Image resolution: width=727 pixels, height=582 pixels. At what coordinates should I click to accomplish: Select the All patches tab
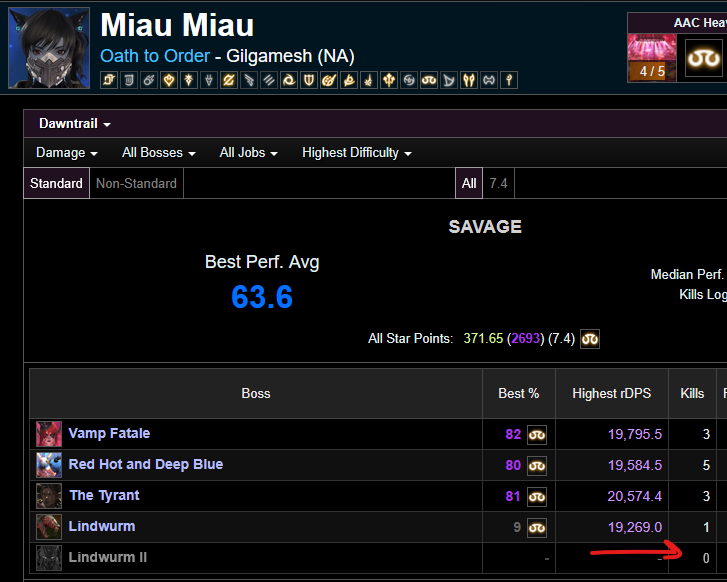click(x=469, y=183)
